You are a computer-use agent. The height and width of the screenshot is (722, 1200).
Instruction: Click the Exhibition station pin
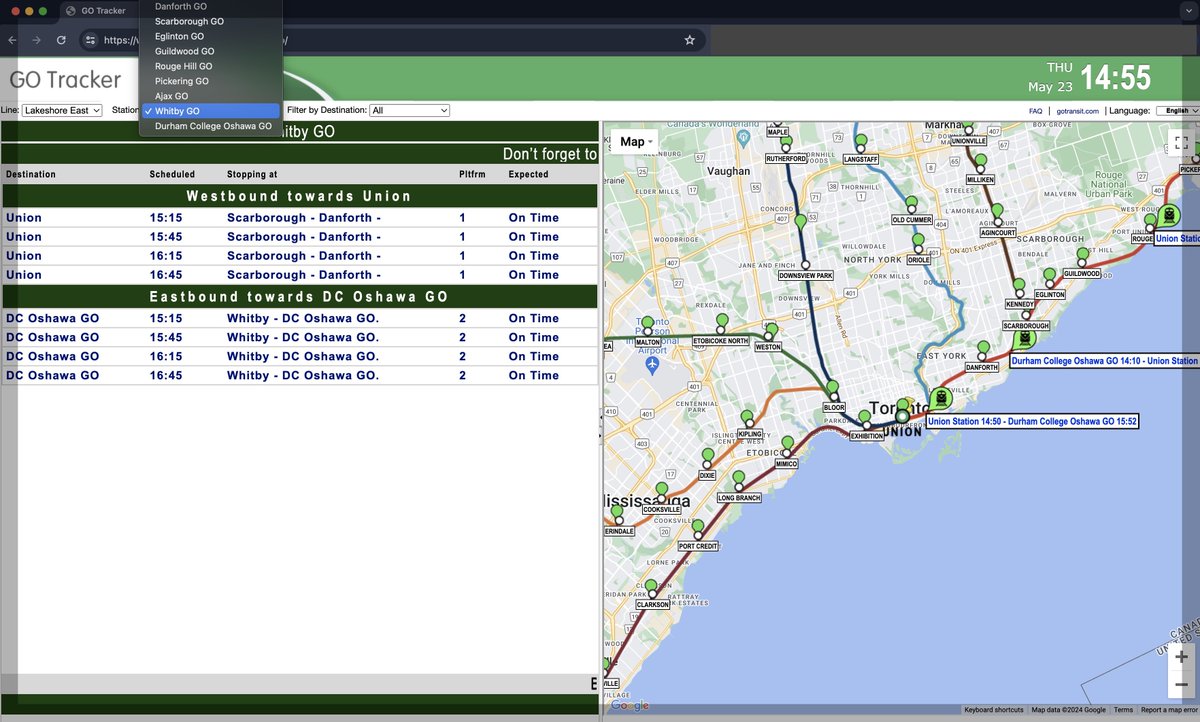tap(865, 419)
